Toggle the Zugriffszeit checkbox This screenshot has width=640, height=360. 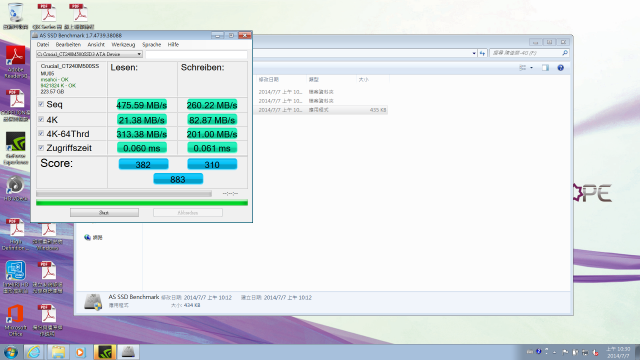pos(41,148)
